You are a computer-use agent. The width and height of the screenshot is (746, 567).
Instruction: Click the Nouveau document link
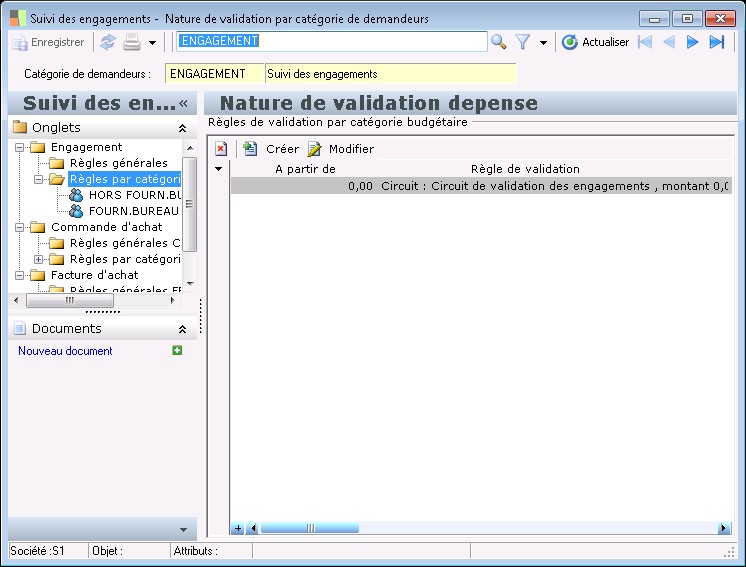(65, 351)
